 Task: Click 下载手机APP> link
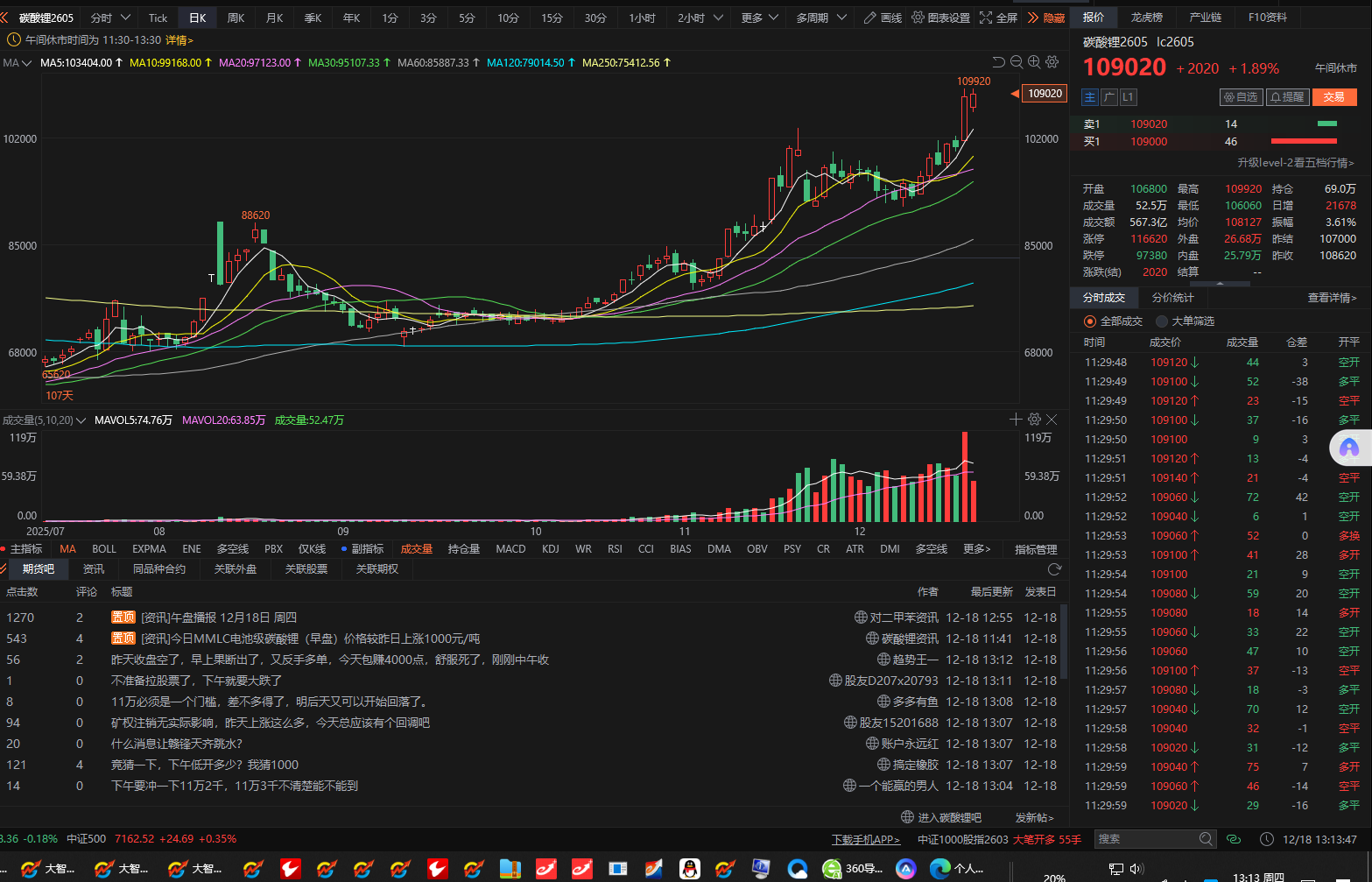pos(865,839)
